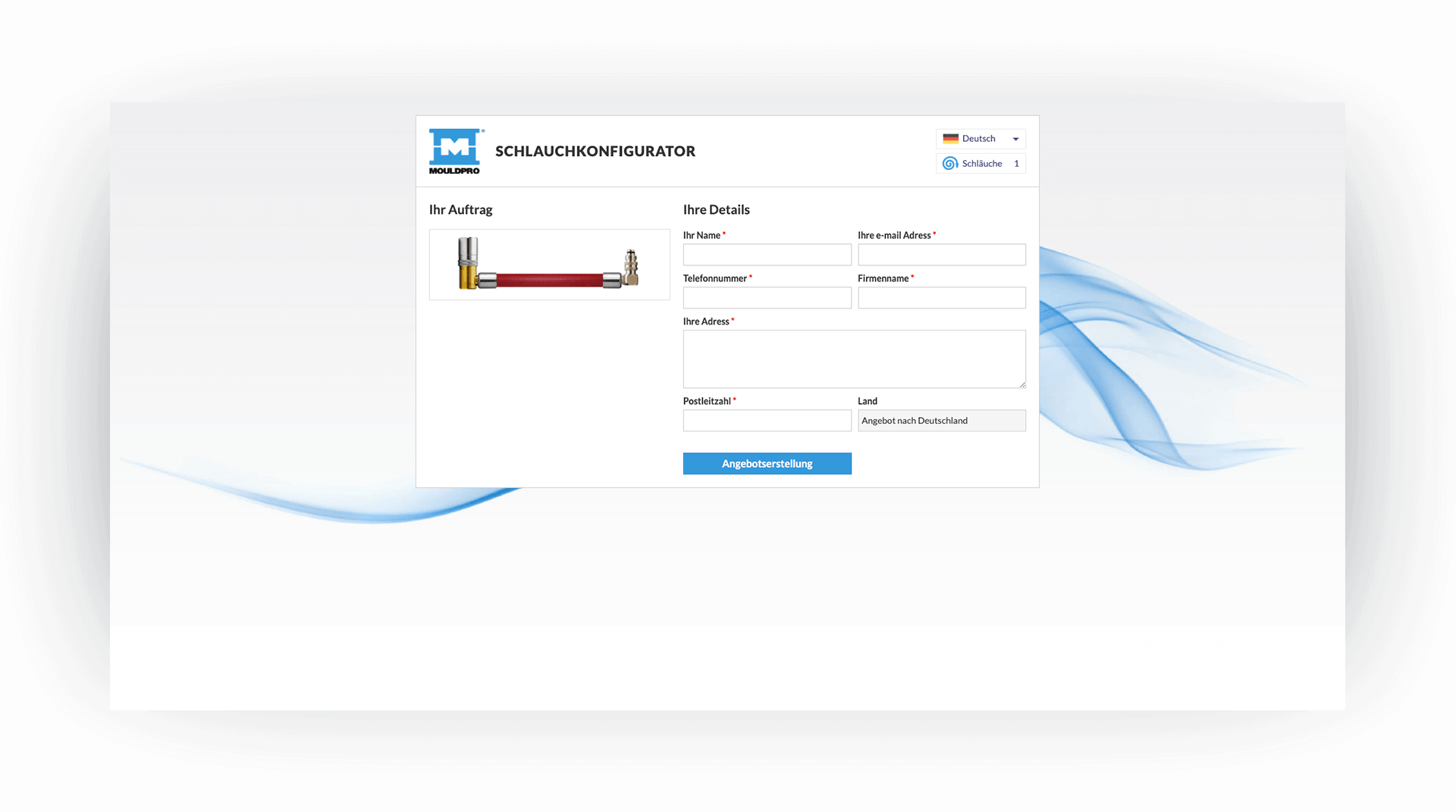
Task: Click the Adress text area resize handle
Action: coord(1022,384)
